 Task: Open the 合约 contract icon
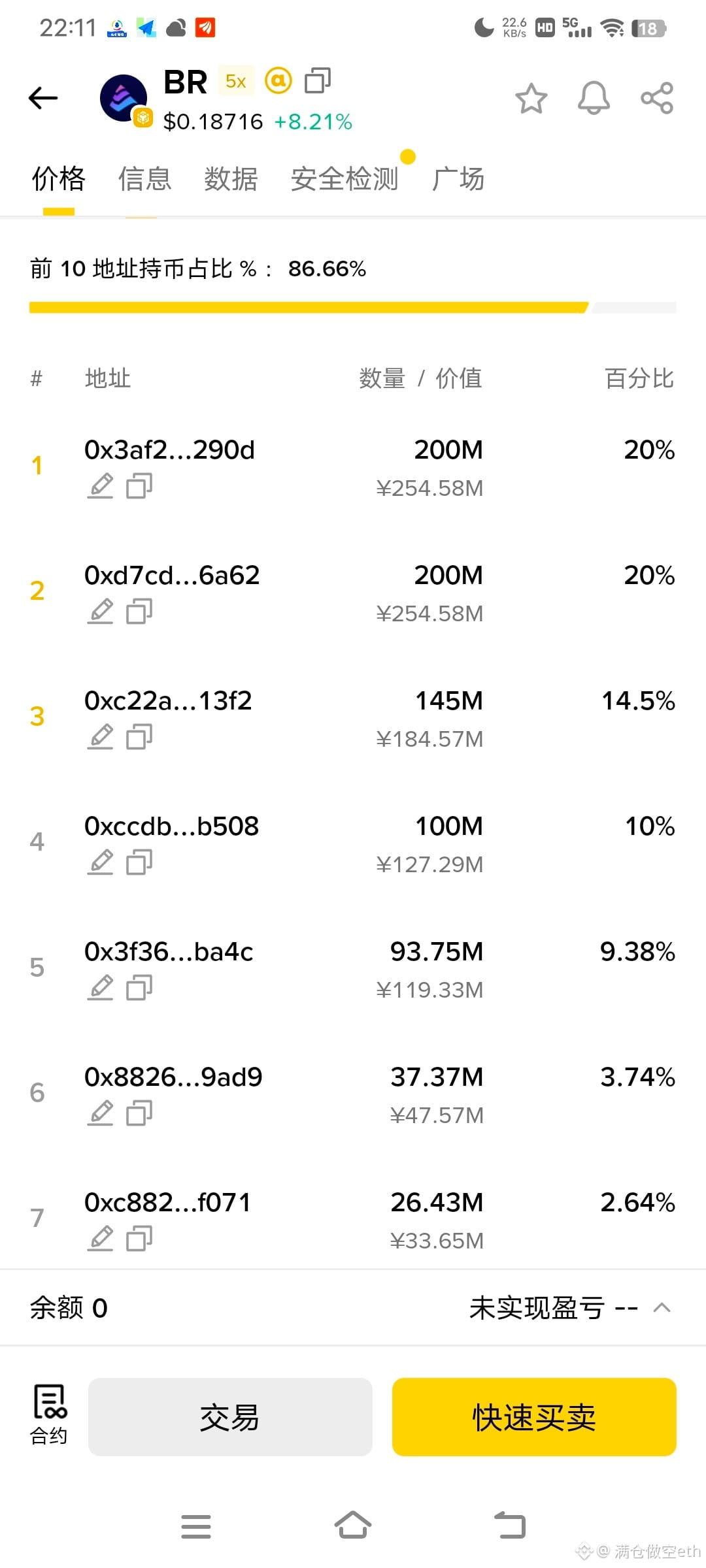(49, 1414)
